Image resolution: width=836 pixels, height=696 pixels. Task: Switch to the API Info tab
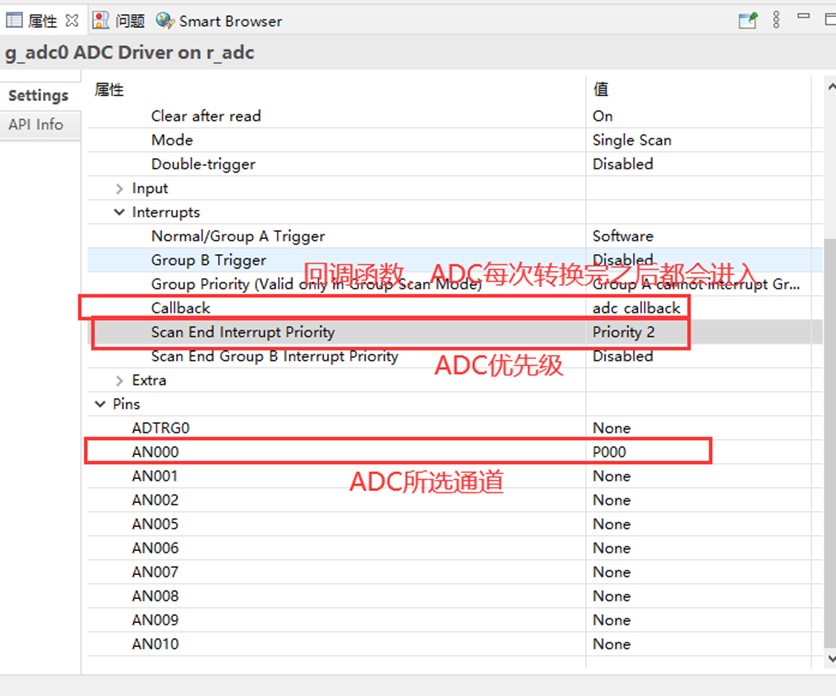pyautogui.click(x=36, y=125)
